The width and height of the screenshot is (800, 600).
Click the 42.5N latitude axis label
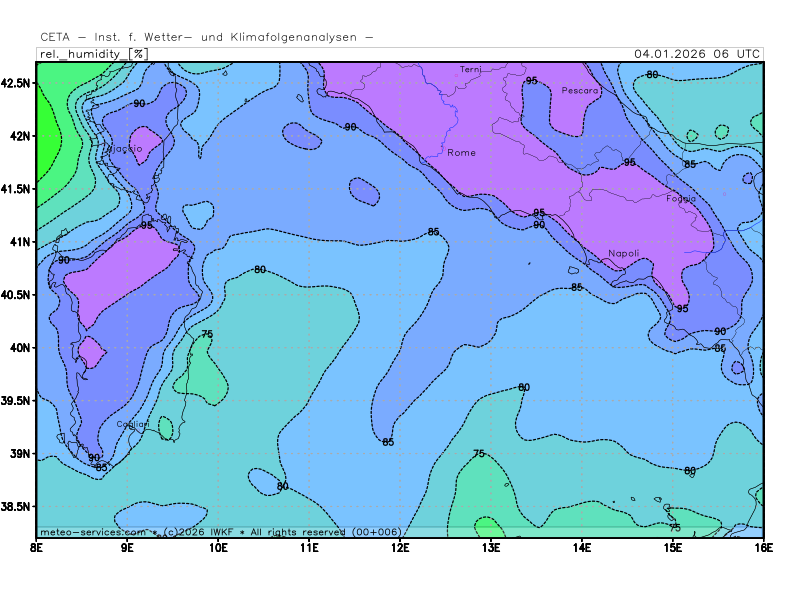[17, 83]
